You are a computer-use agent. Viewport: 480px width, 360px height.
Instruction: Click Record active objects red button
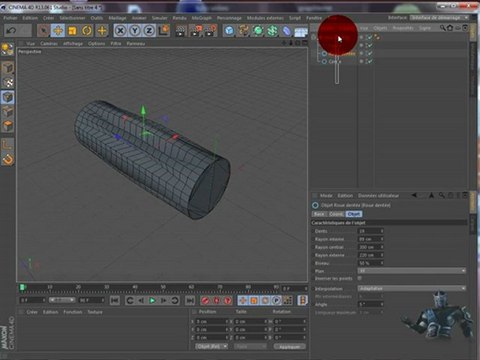205,301
